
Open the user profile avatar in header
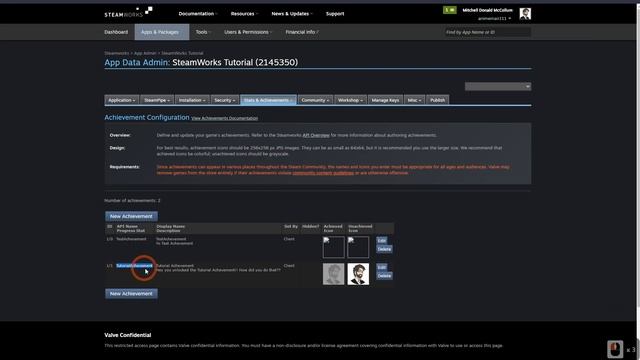525,13
